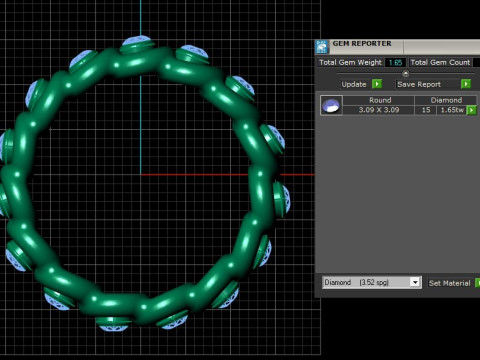Collapse the panel using small up-arrow handle

[406, 74]
